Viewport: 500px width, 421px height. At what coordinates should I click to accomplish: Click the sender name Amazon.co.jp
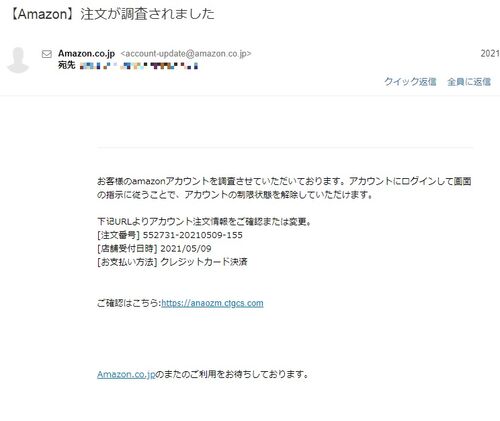pyautogui.click(x=86, y=53)
